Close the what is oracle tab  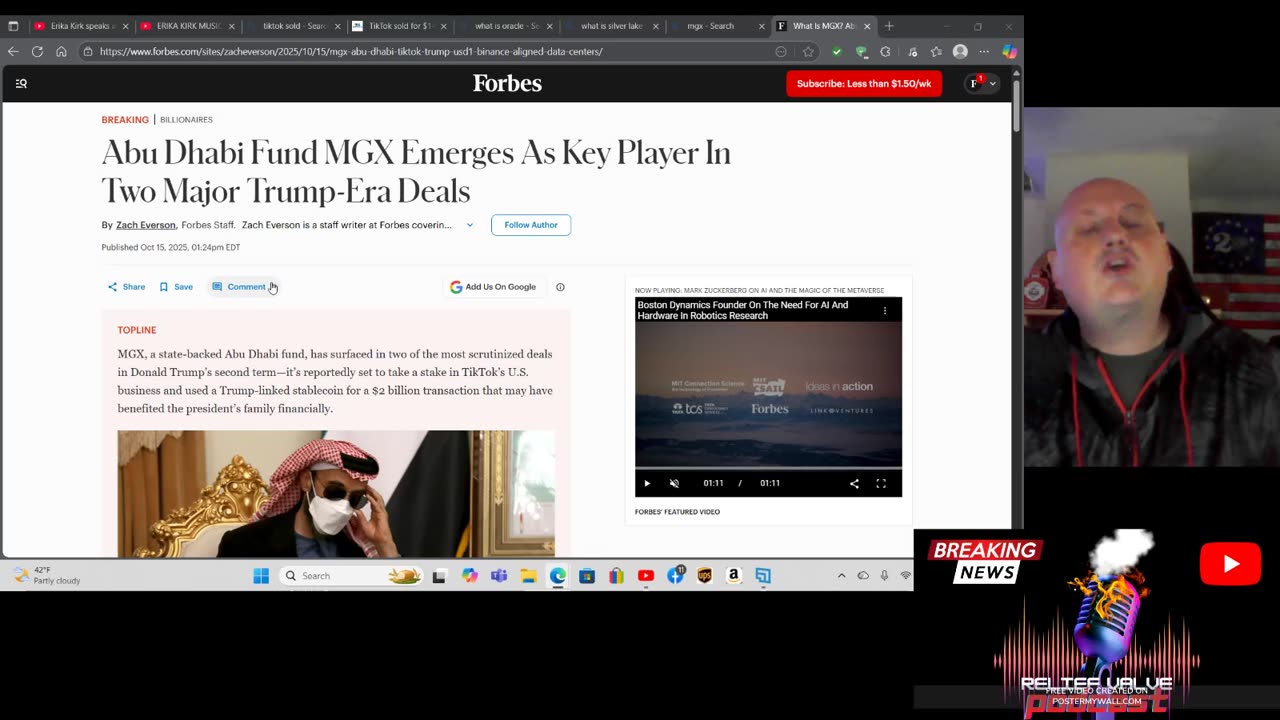point(549,26)
